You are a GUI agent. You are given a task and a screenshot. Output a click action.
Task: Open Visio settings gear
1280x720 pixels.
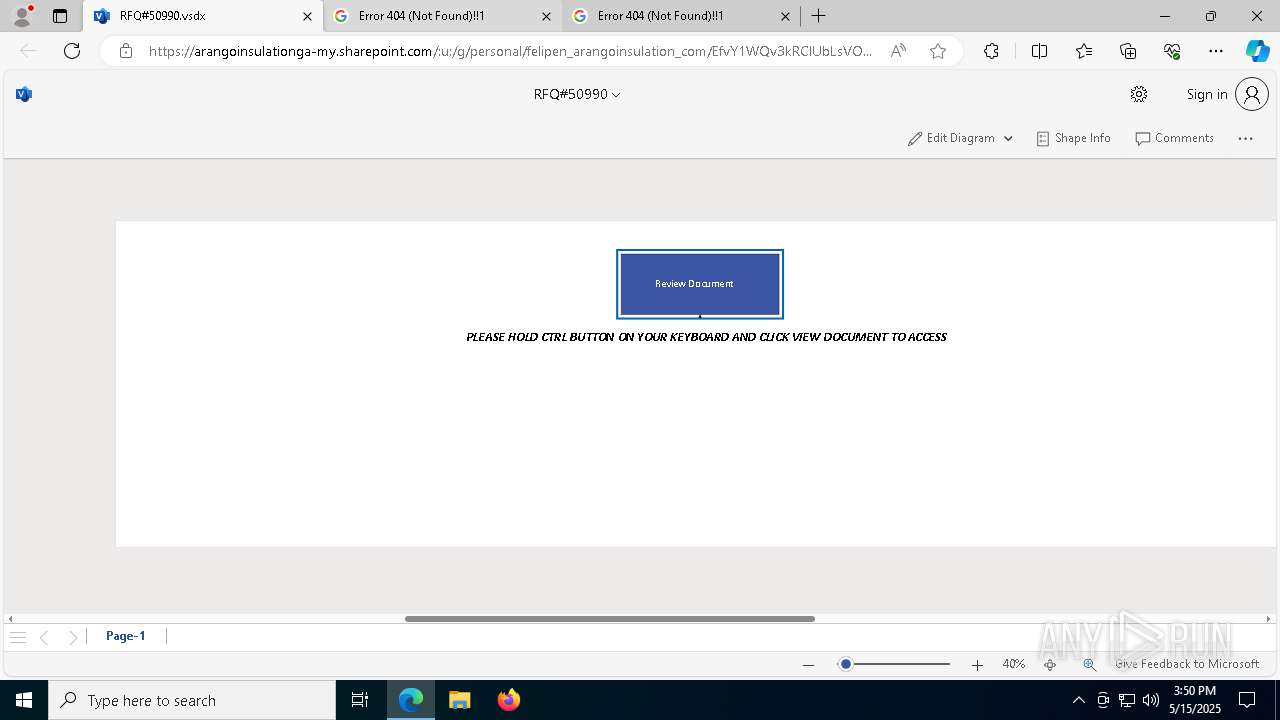tap(1138, 94)
